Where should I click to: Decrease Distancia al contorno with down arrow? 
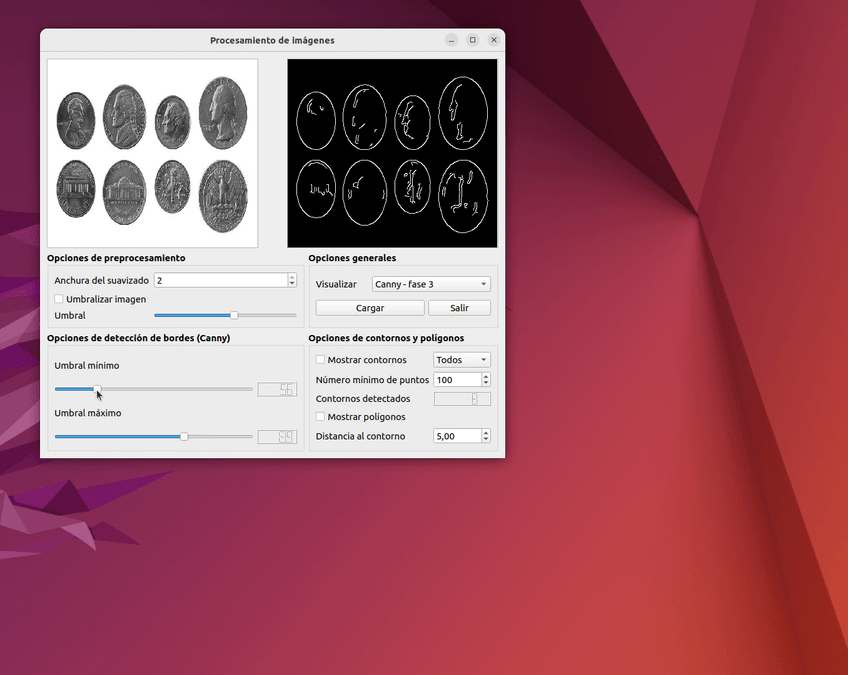(x=486, y=439)
